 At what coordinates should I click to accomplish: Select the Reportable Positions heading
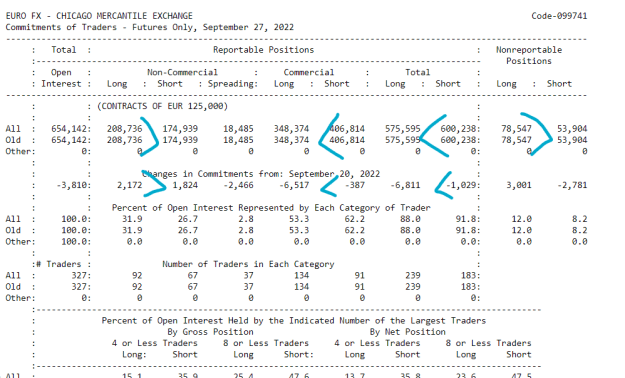click(263, 50)
